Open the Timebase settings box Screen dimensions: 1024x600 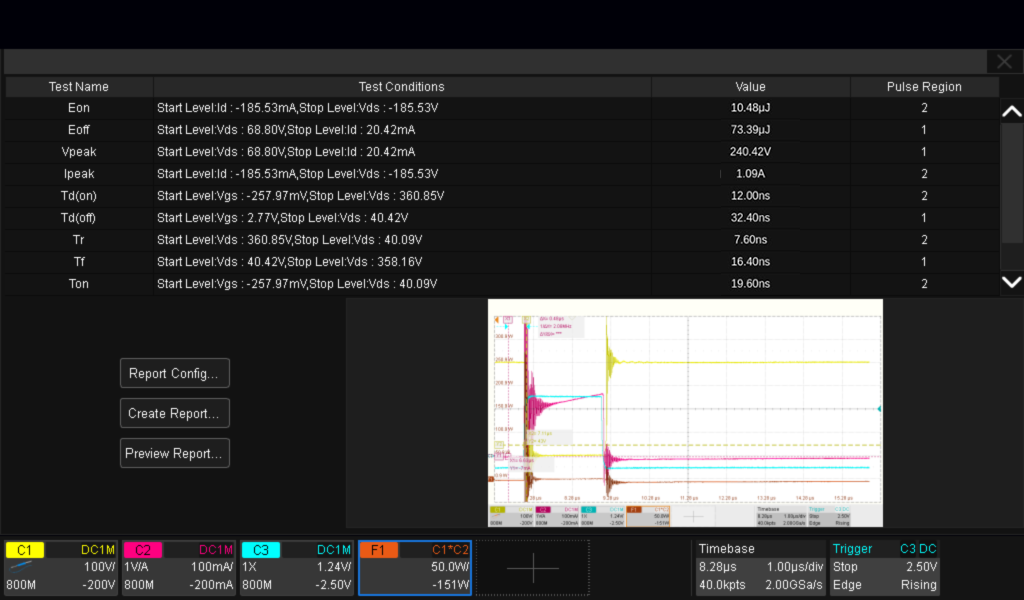coord(759,567)
